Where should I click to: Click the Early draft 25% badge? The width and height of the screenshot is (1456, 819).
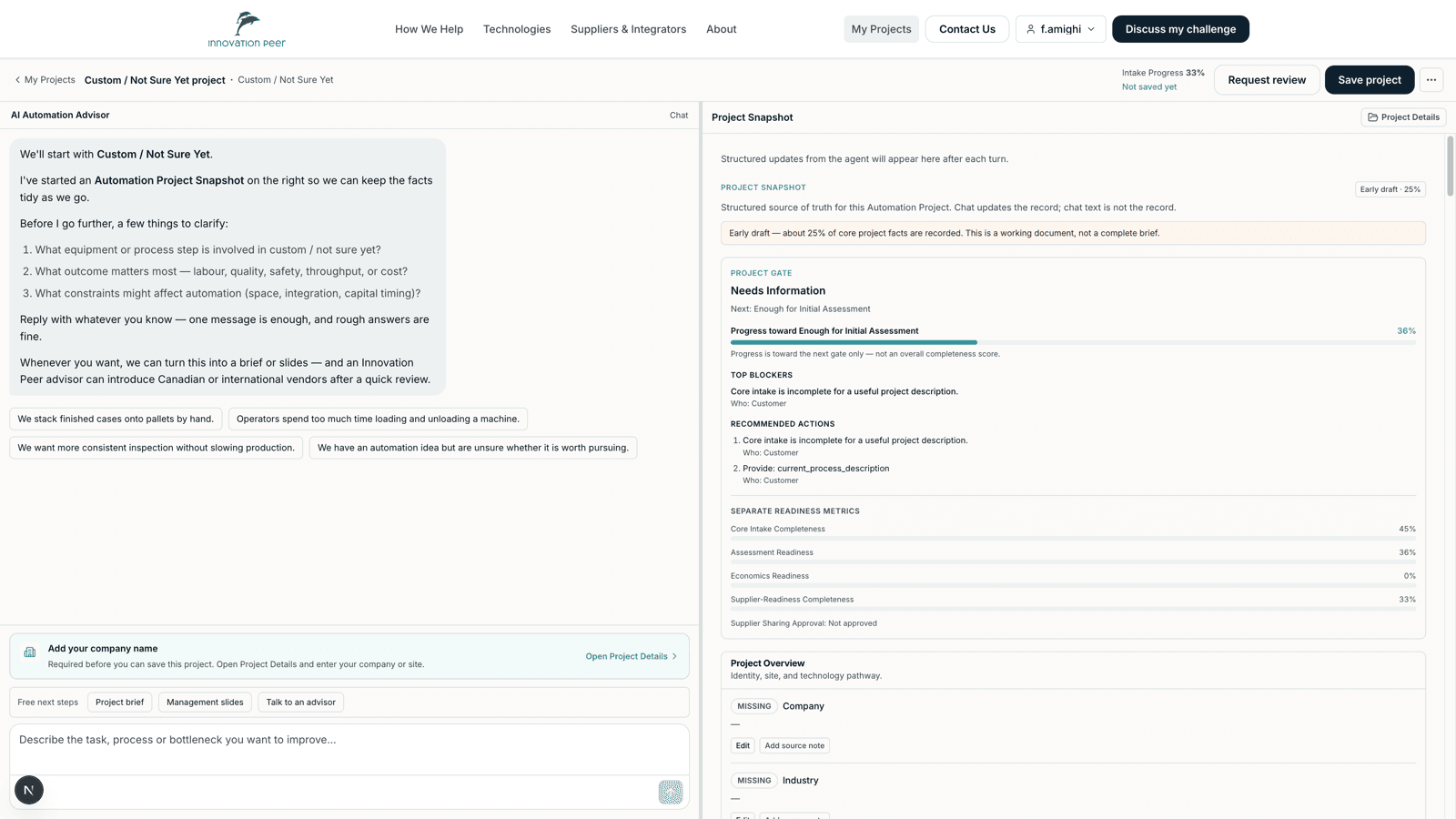click(x=1390, y=189)
